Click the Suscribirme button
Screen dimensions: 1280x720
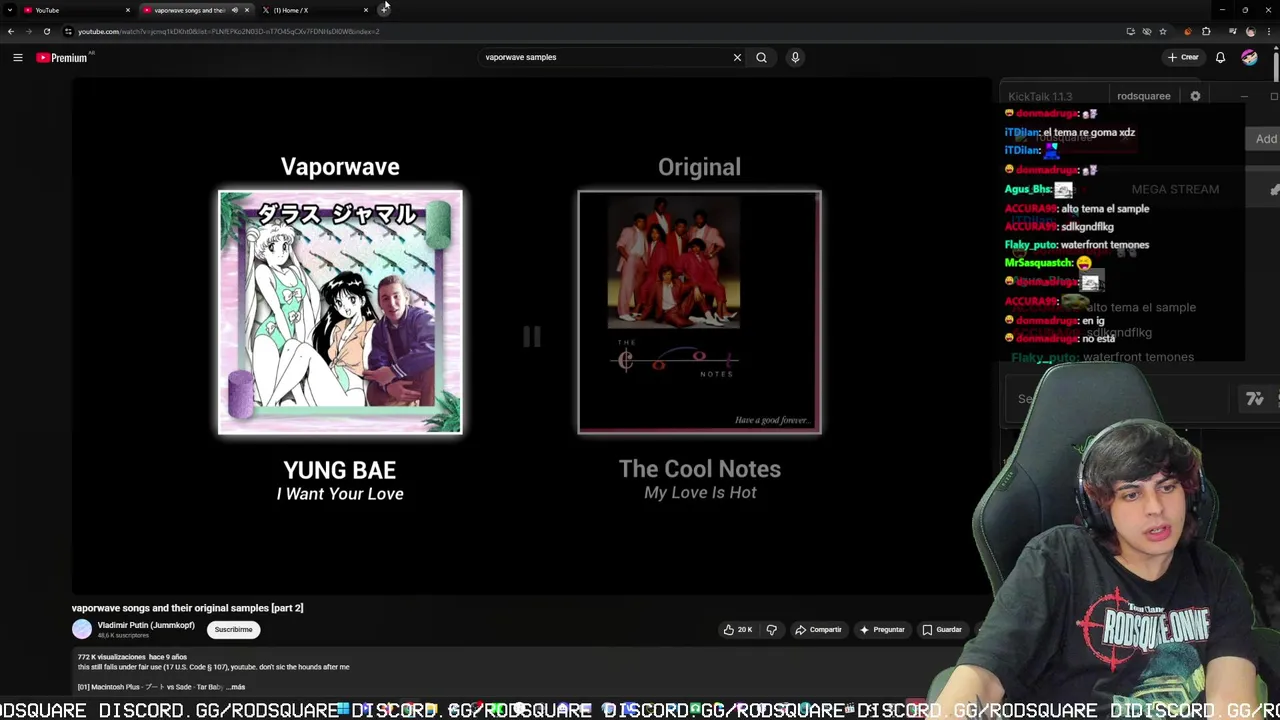233,629
